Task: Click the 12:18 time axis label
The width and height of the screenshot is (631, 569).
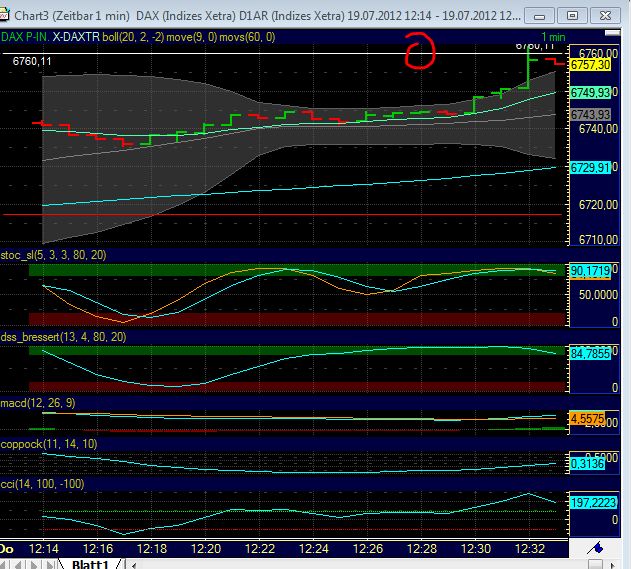Action: click(x=152, y=548)
